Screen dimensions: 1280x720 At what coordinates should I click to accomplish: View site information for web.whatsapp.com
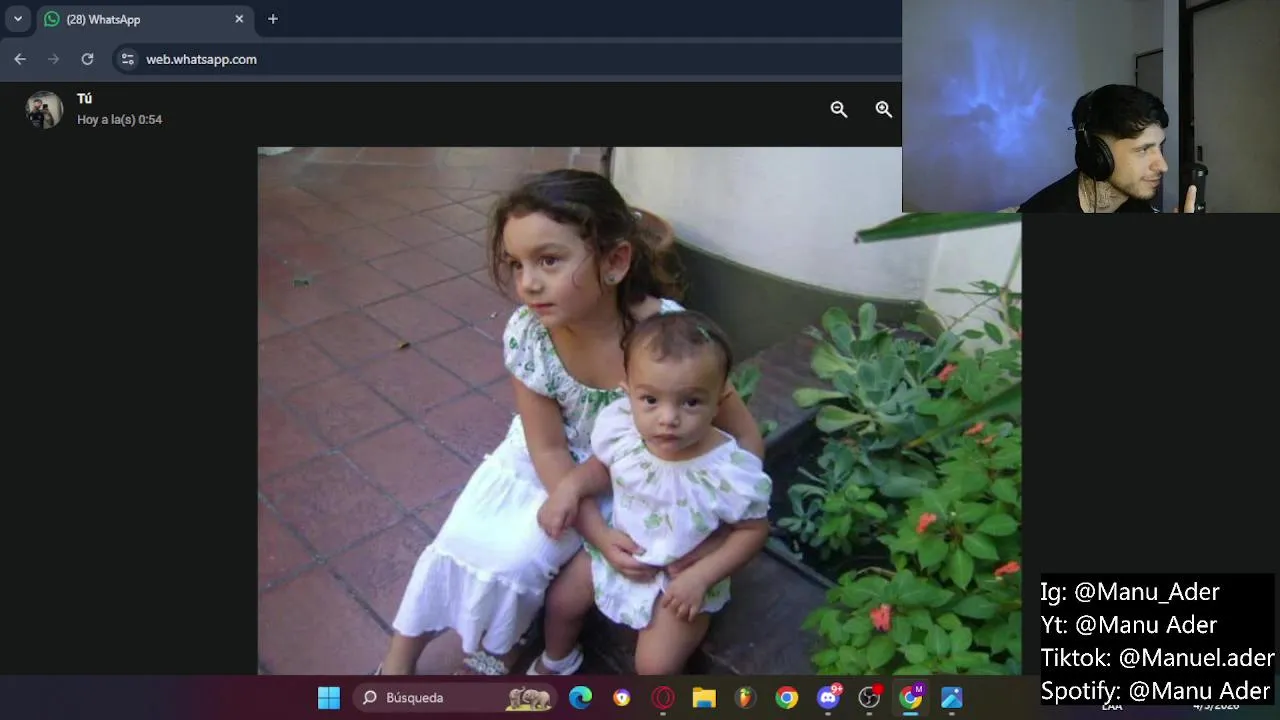pos(127,59)
